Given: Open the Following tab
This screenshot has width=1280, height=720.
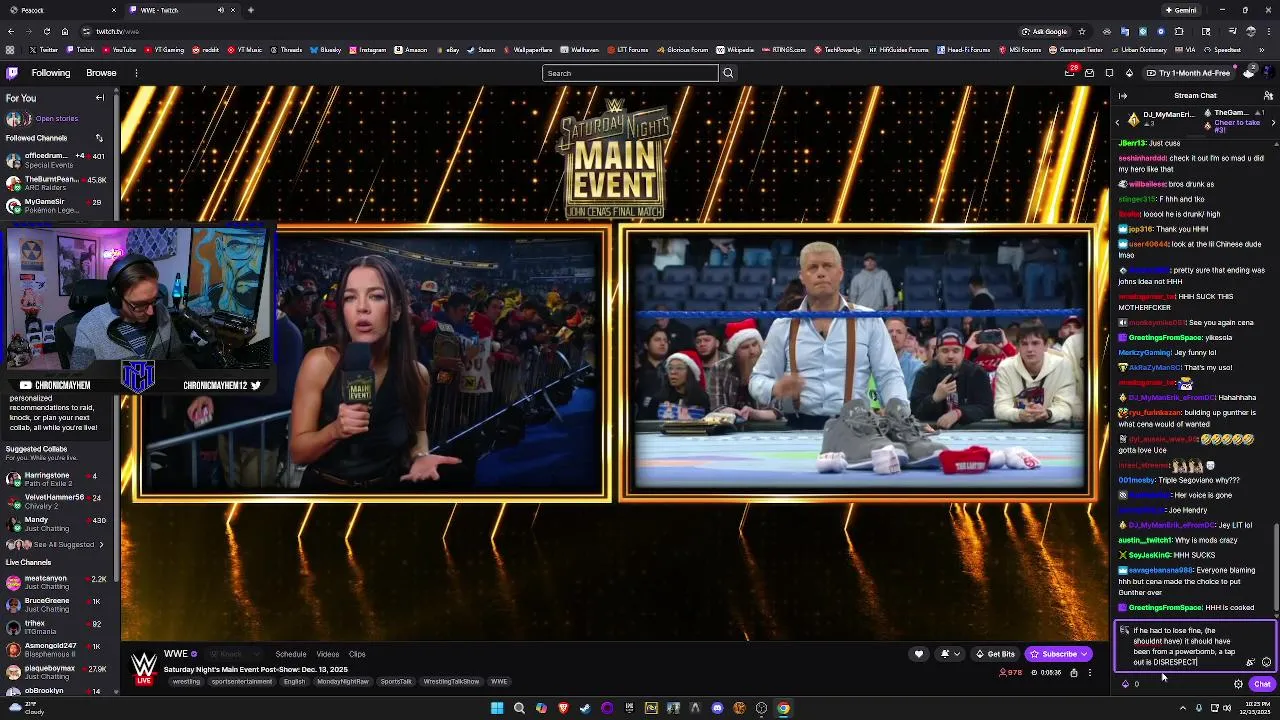Looking at the screenshot, I should (50, 73).
